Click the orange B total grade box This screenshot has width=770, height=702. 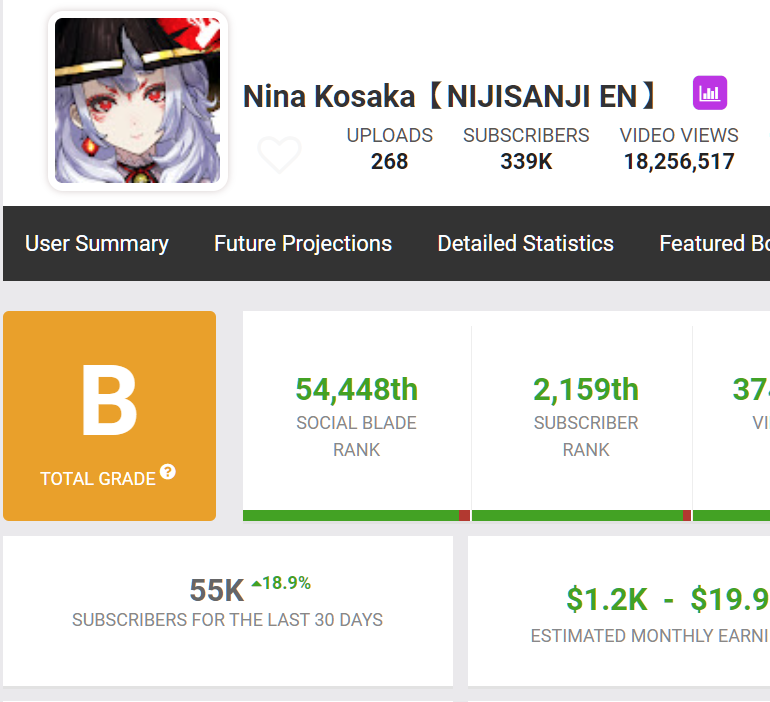[x=109, y=415]
